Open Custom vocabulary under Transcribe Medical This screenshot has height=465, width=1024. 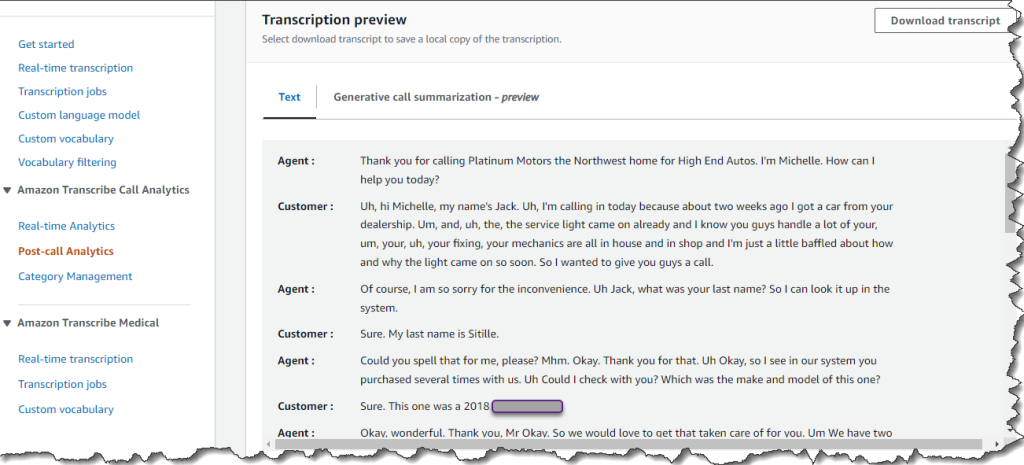pos(66,409)
